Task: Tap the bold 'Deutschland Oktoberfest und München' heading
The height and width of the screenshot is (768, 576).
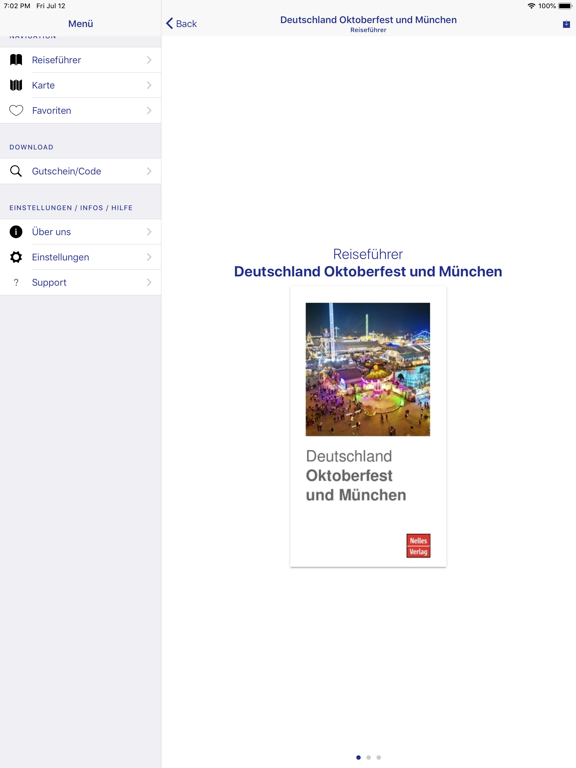Action: (368, 271)
